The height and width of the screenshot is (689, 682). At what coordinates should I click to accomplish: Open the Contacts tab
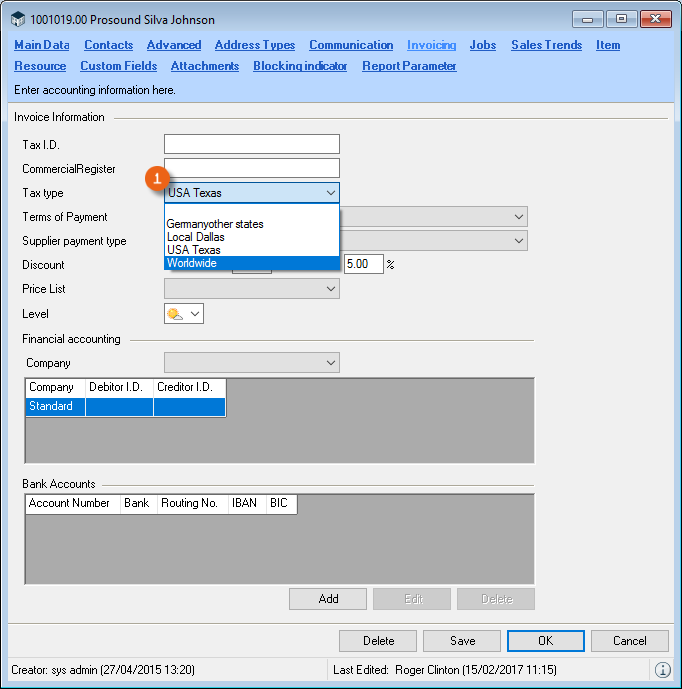tap(108, 45)
